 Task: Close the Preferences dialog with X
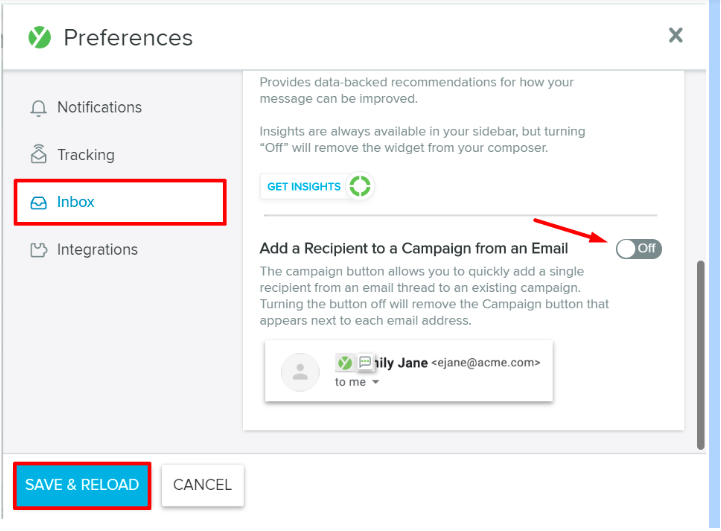coord(675,35)
